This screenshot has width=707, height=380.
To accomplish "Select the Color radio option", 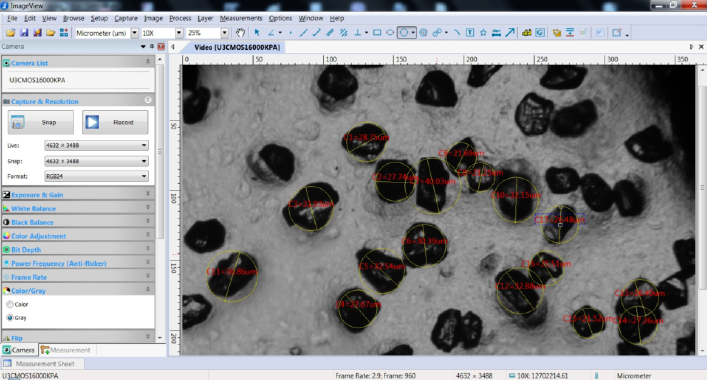I will [10, 304].
